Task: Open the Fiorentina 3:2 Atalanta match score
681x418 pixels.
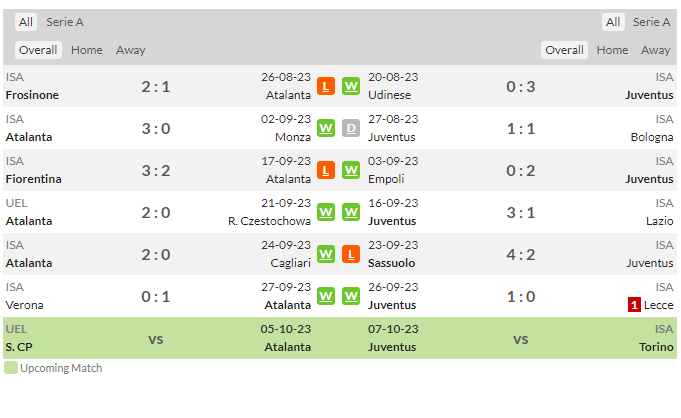Action: 155,171
